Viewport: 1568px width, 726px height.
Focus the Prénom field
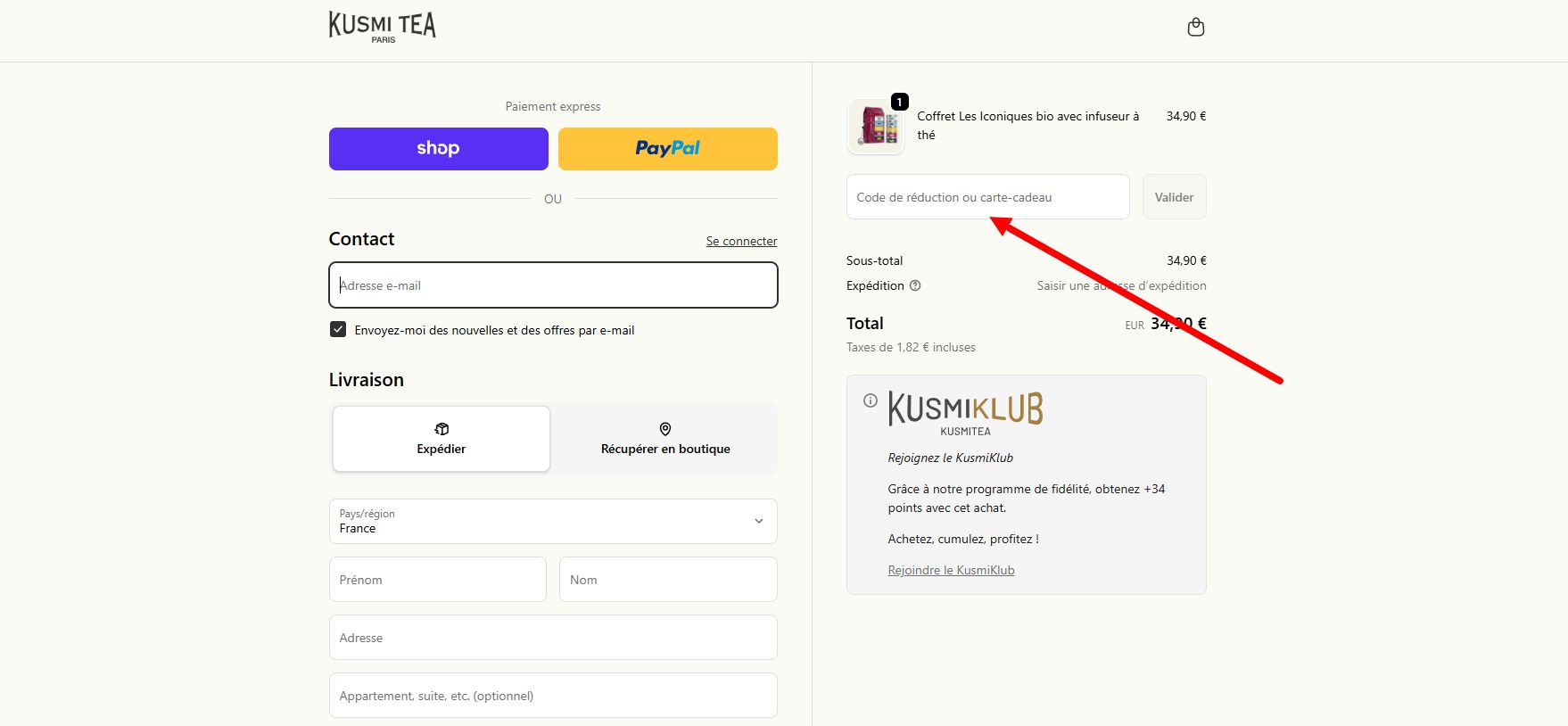[438, 580]
